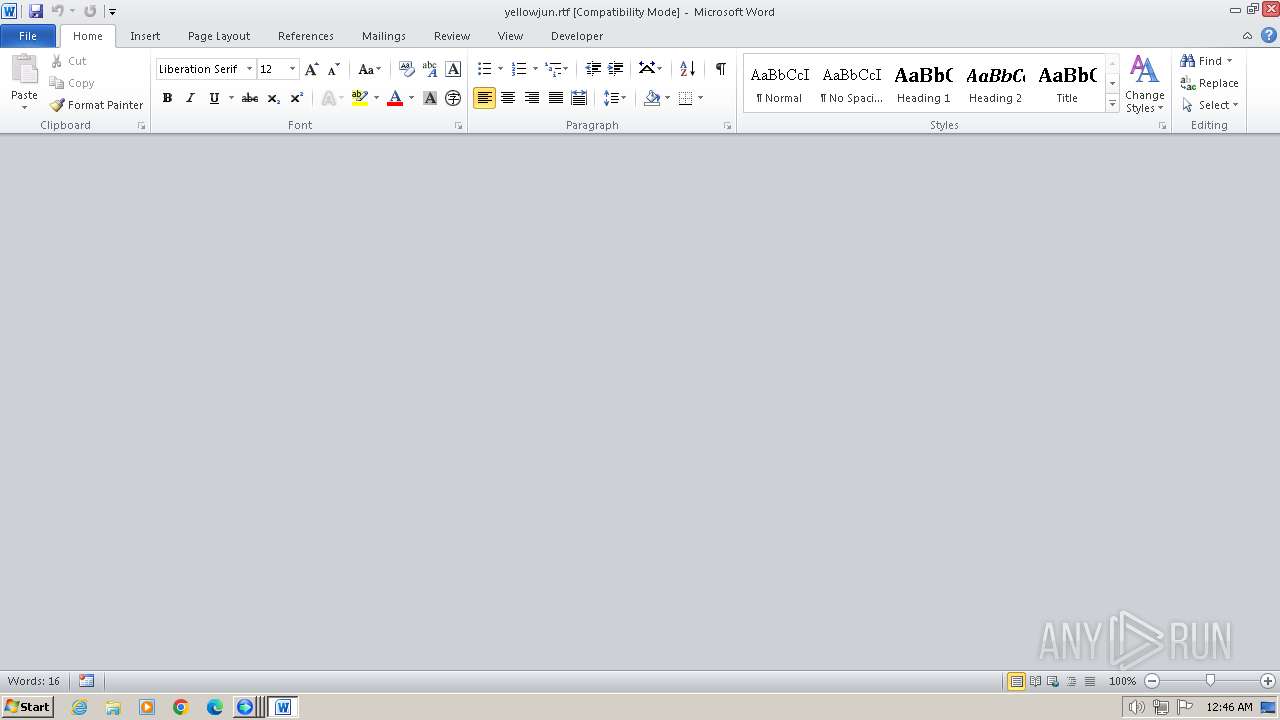Apply Strikethrough formatting

pos(250,98)
